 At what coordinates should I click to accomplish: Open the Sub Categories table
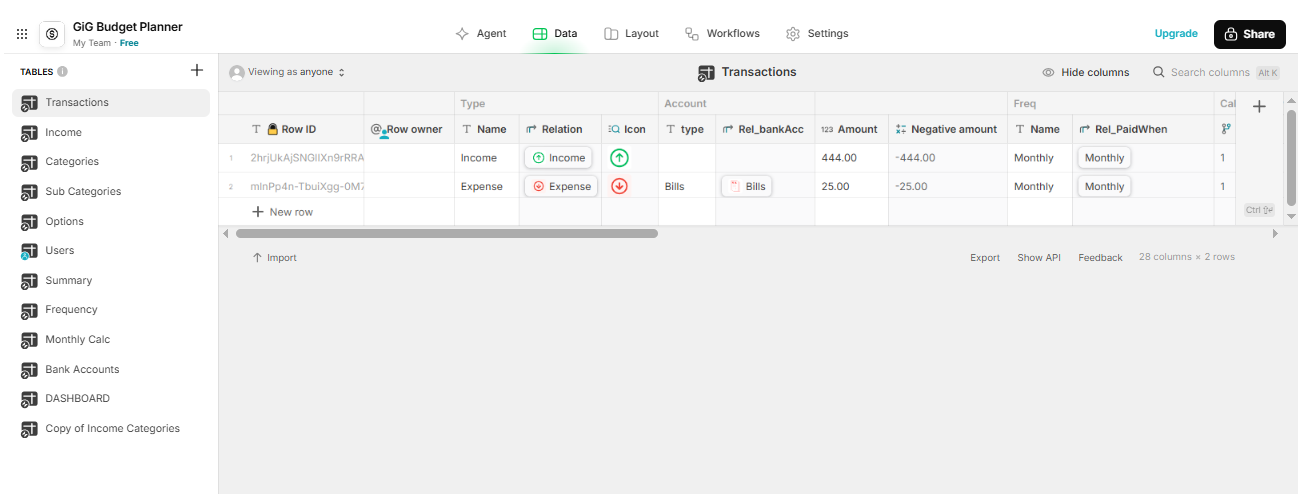[x=111, y=191]
